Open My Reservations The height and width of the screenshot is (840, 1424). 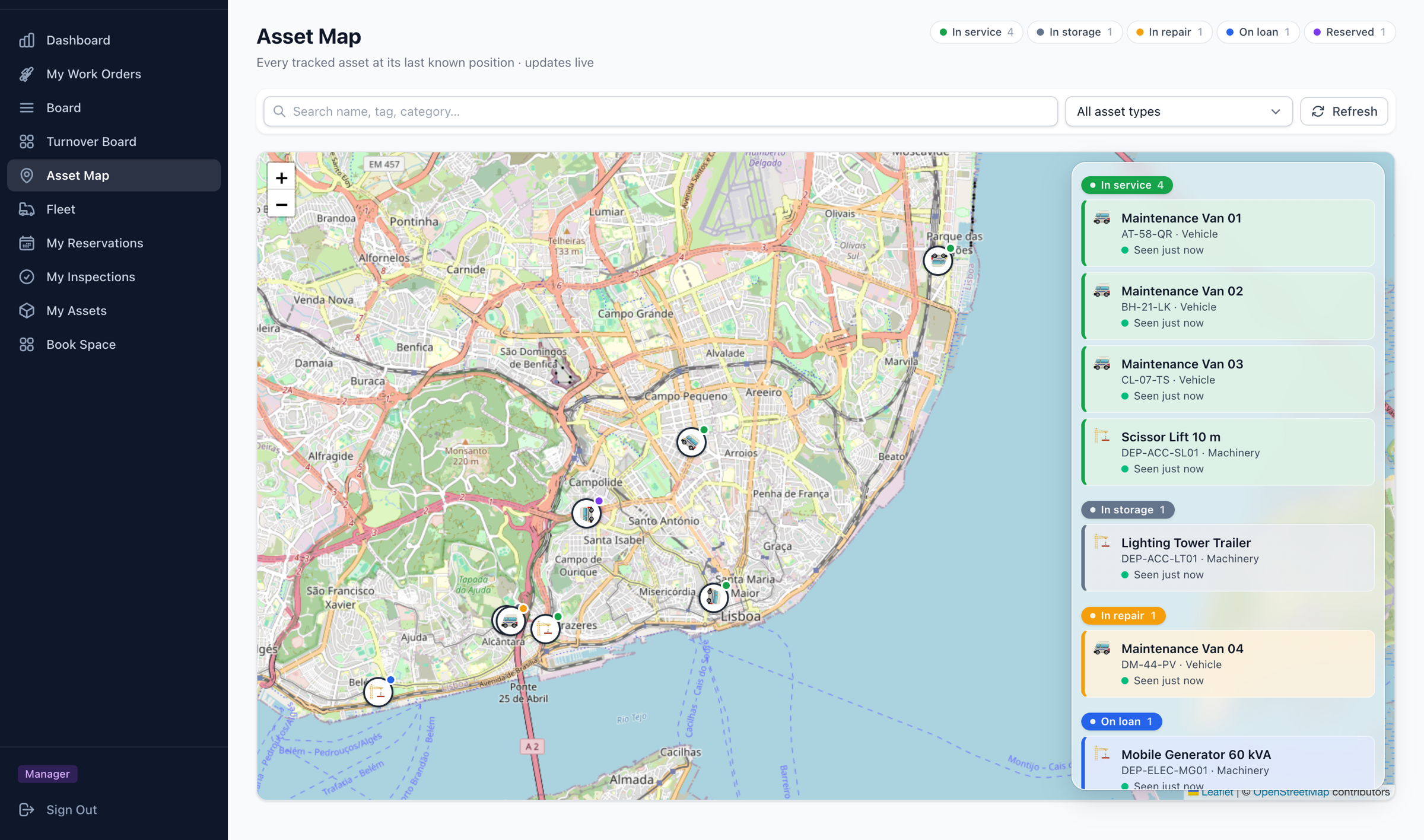coord(114,243)
